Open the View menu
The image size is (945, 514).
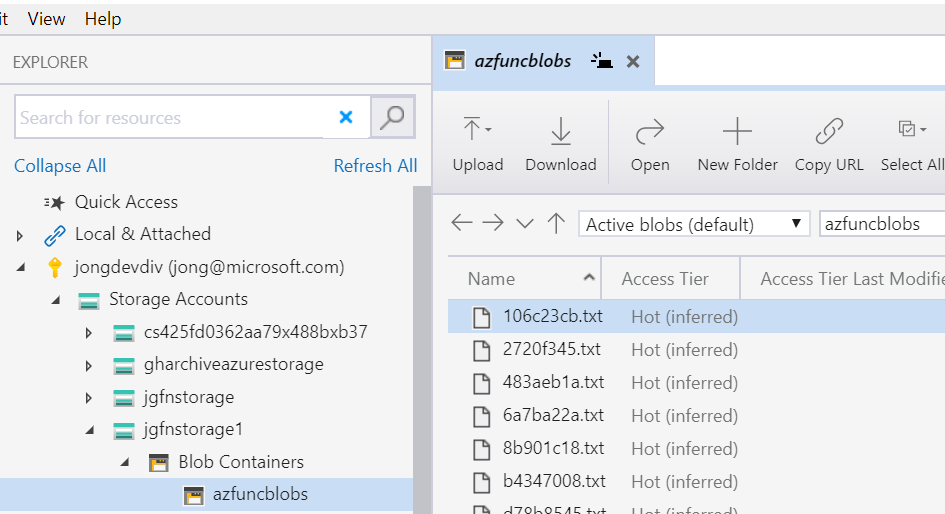(46, 19)
